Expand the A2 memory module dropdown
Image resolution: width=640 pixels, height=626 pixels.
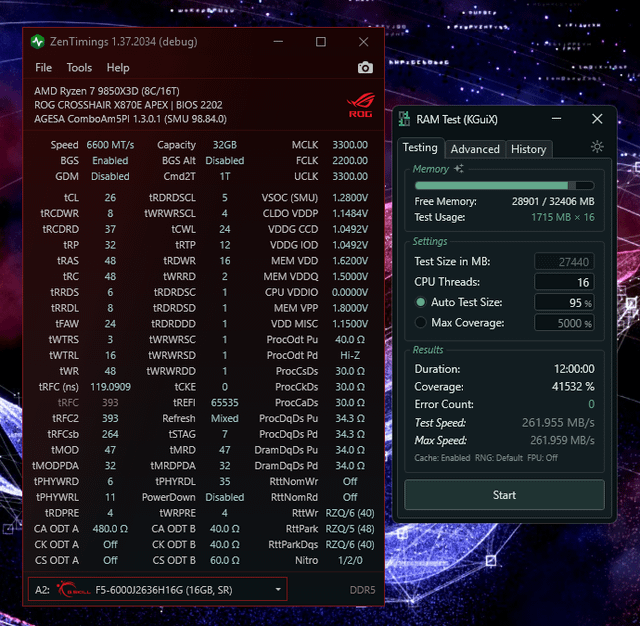pos(278,590)
